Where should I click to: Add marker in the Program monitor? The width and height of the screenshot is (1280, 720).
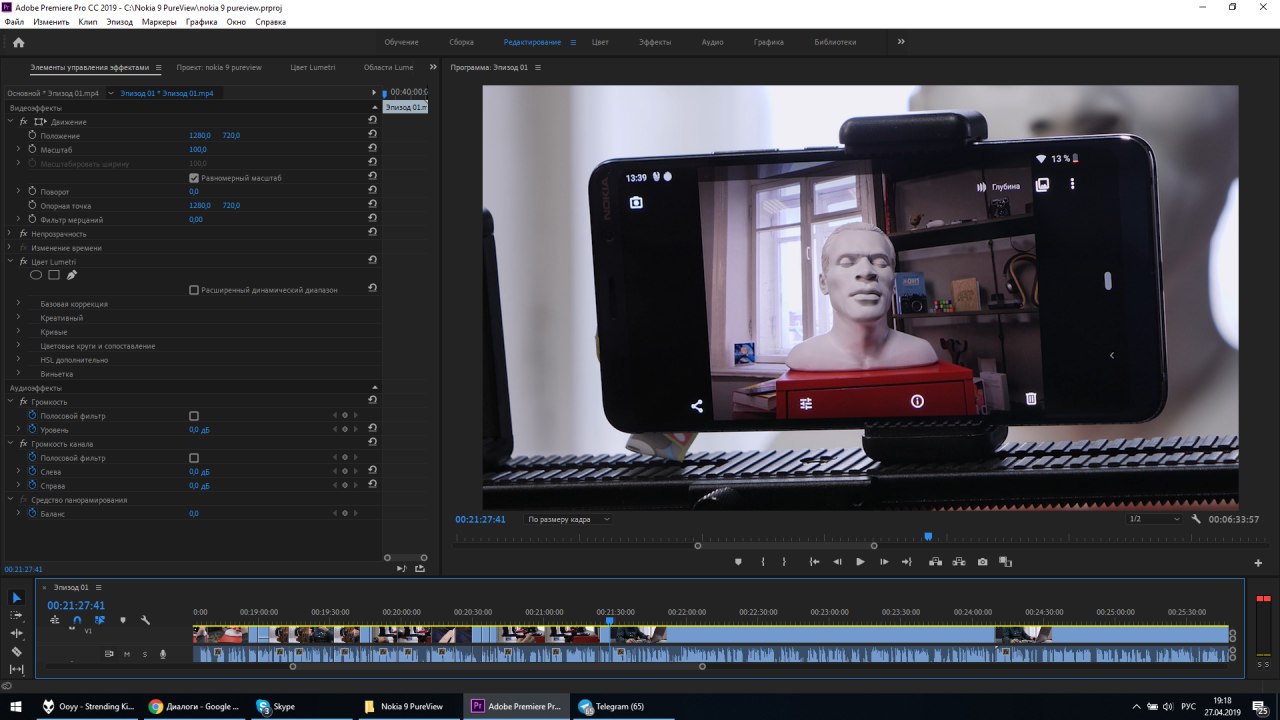[738, 562]
